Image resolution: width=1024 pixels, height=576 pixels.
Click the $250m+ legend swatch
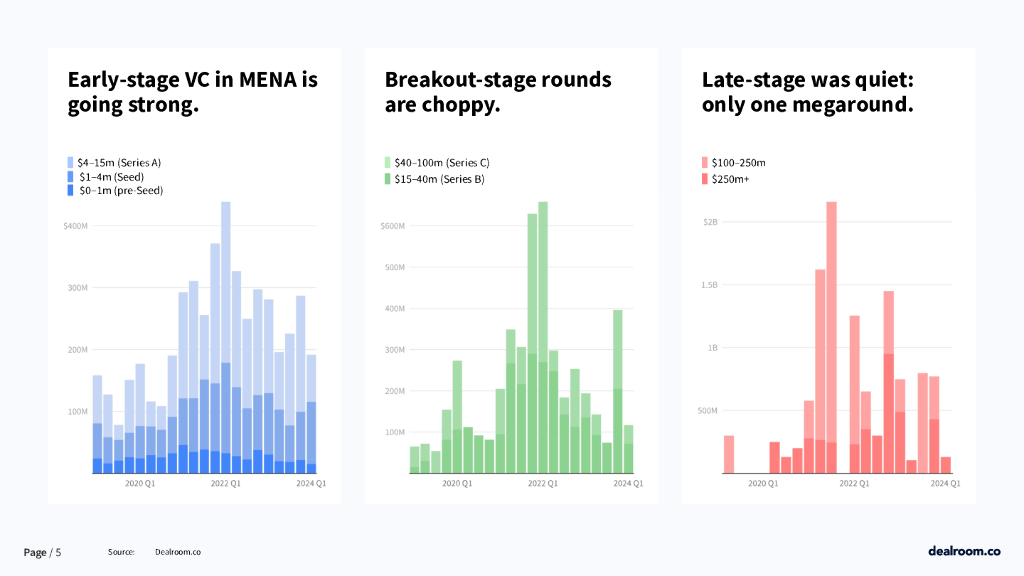(705, 176)
